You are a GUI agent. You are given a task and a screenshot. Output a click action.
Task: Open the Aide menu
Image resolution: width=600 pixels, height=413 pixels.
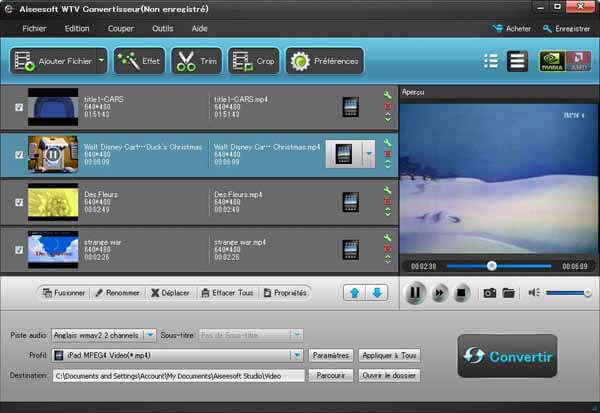pyautogui.click(x=199, y=29)
